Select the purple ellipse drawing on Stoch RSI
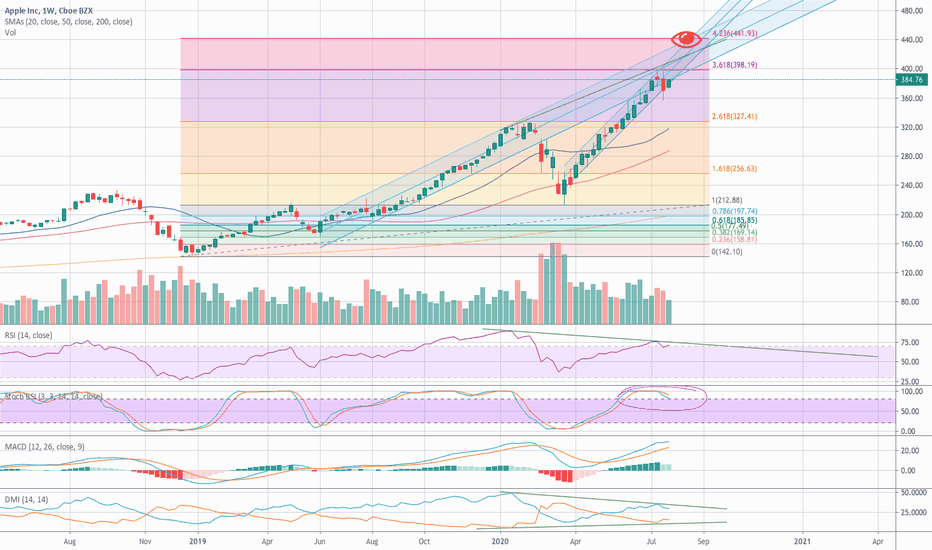The height and width of the screenshot is (550, 932). 662,397
